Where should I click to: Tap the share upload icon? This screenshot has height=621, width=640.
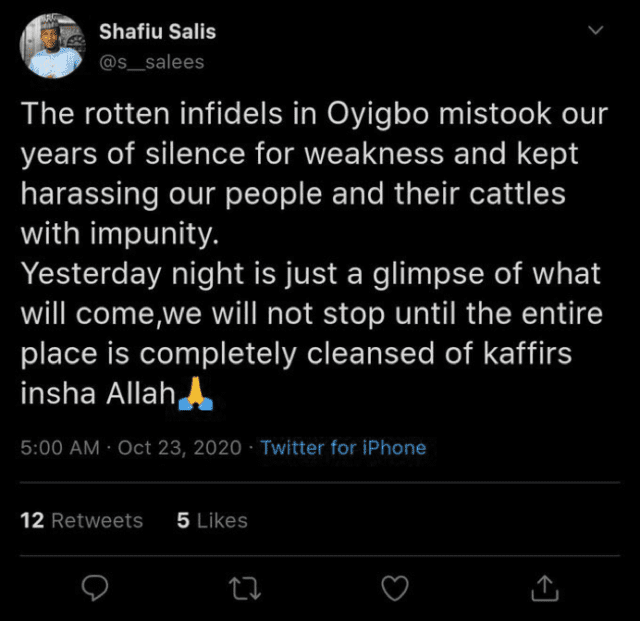coord(545,588)
